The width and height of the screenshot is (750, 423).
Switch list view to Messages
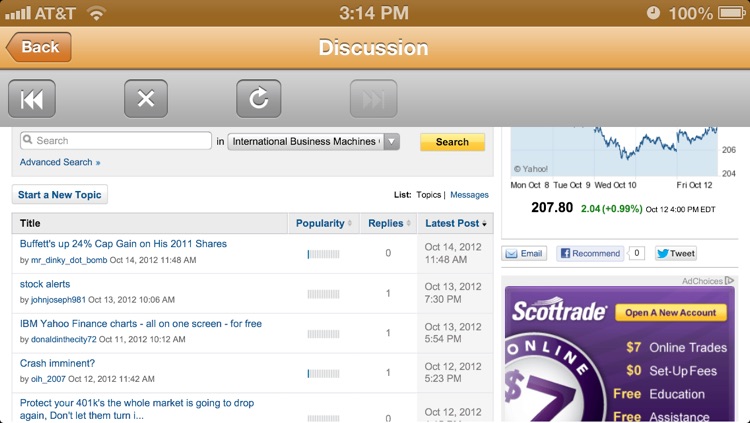coord(469,195)
